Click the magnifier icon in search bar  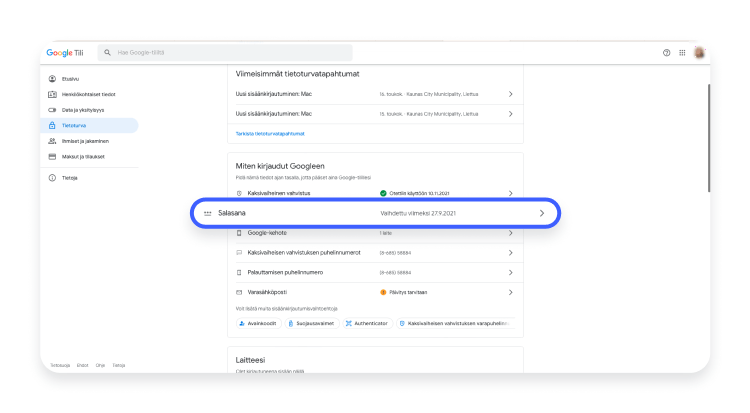(107, 53)
